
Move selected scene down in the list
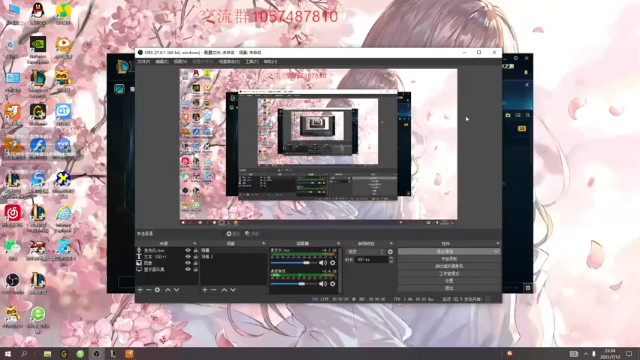pos(233,290)
